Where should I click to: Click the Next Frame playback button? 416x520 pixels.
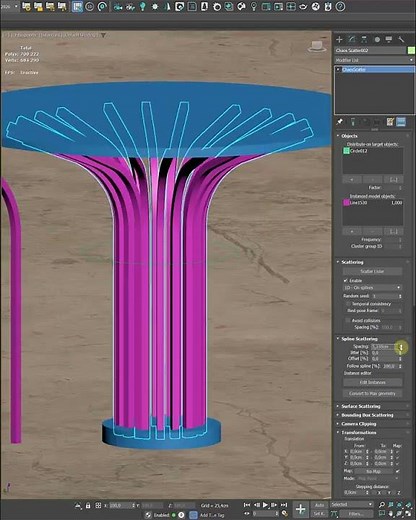point(274,505)
